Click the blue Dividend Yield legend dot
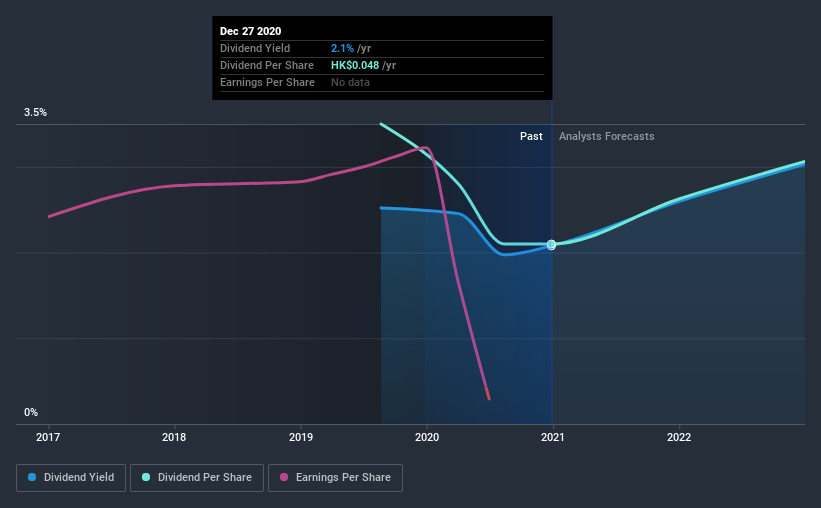The image size is (821, 508). click(x=32, y=477)
